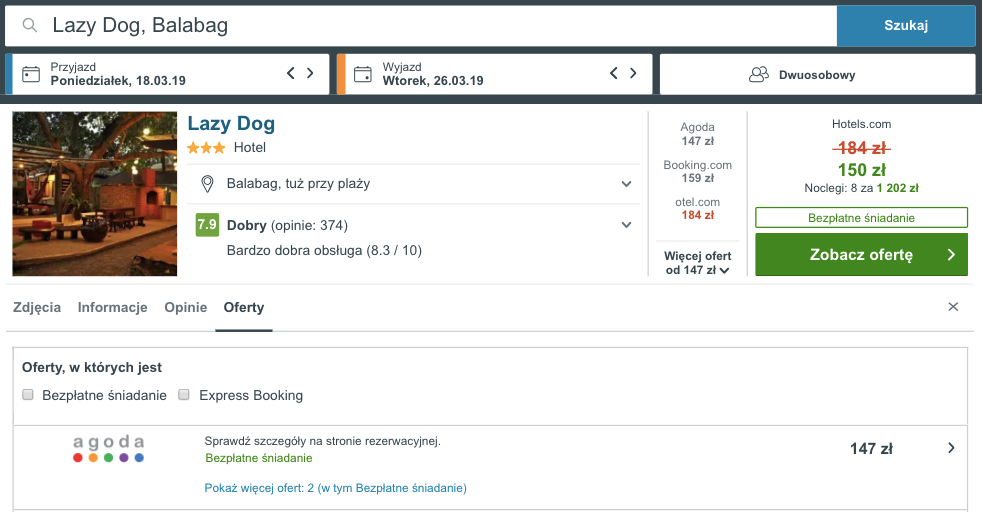Expand the rating details chevron
The height and width of the screenshot is (514, 983).
click(626, 225)
